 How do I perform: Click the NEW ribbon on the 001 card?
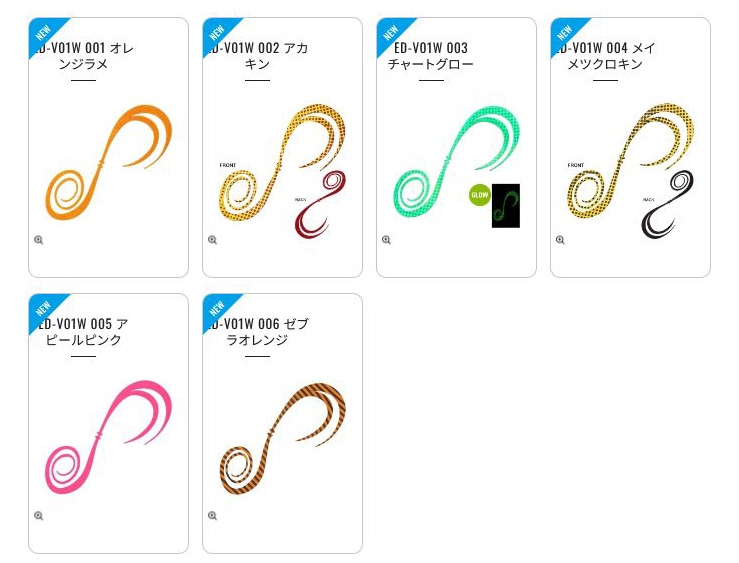pyautogui.click(x=45, y=33)
